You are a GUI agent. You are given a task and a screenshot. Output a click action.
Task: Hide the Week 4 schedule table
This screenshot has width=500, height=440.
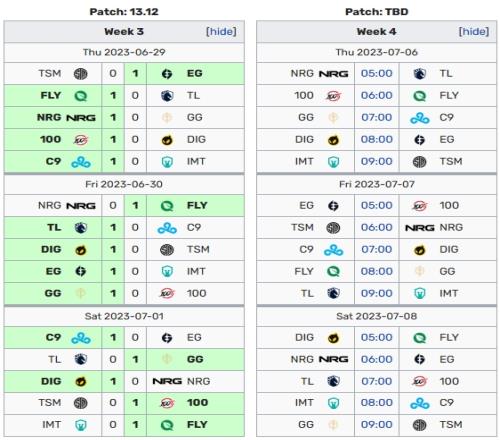474,32
